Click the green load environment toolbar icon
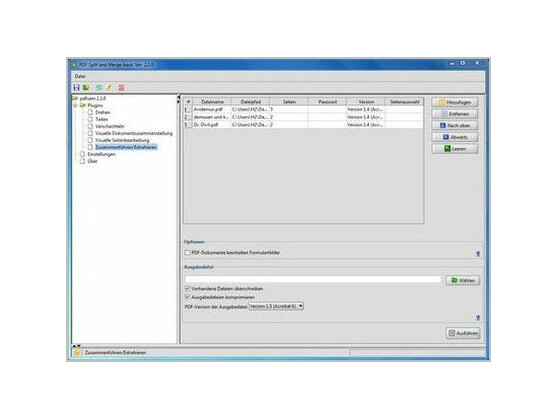The width and height of the screenshot is (557, 418). click(x=86, y=87)
